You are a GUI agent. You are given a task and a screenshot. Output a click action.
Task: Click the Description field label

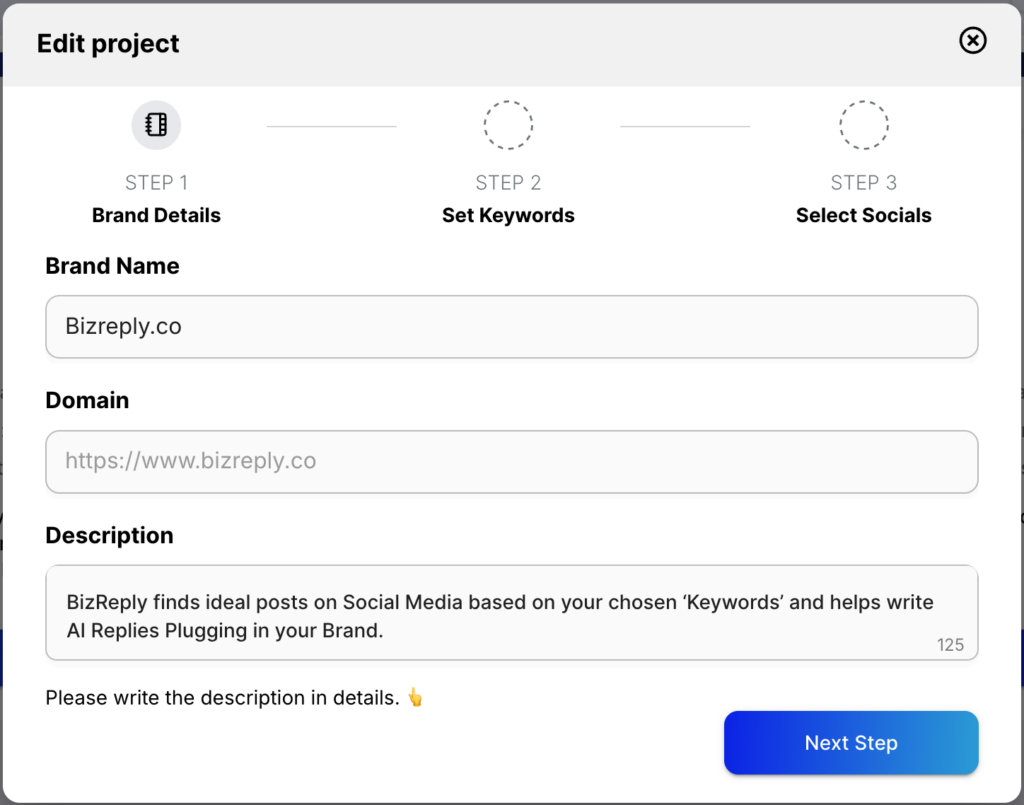click(109, 535)
